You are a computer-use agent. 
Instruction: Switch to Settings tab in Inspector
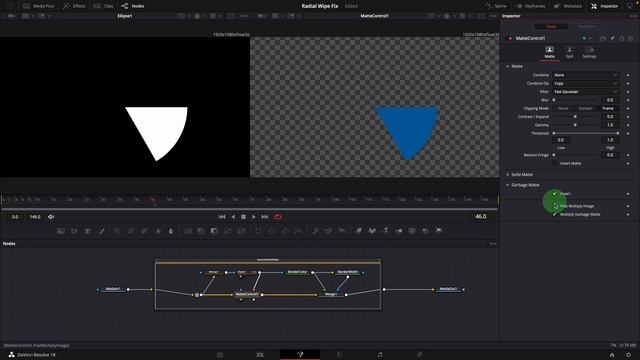tap(589, 52)
